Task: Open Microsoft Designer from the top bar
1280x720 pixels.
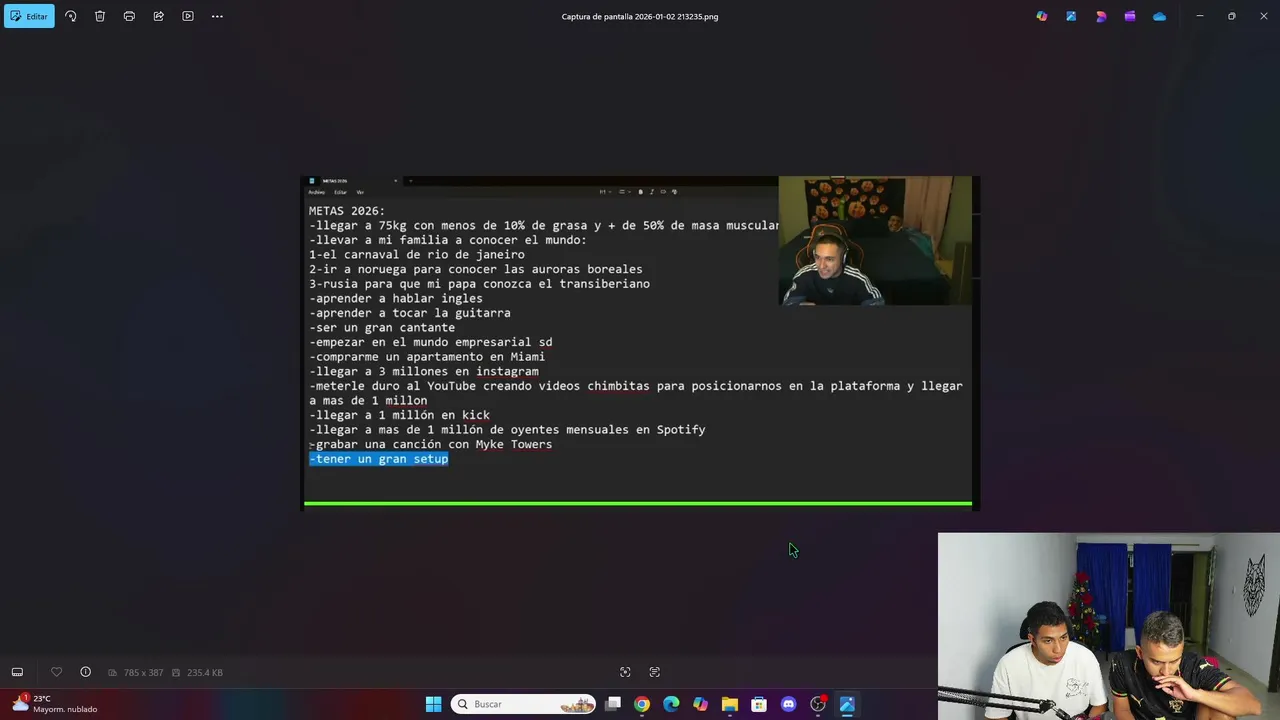Action: pos(1101,16)
